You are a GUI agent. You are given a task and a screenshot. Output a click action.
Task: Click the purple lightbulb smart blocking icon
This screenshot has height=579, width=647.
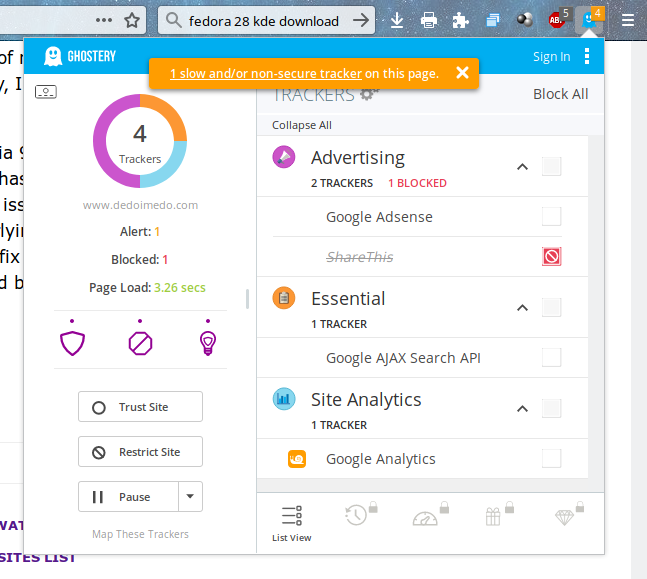click(208, 343)
